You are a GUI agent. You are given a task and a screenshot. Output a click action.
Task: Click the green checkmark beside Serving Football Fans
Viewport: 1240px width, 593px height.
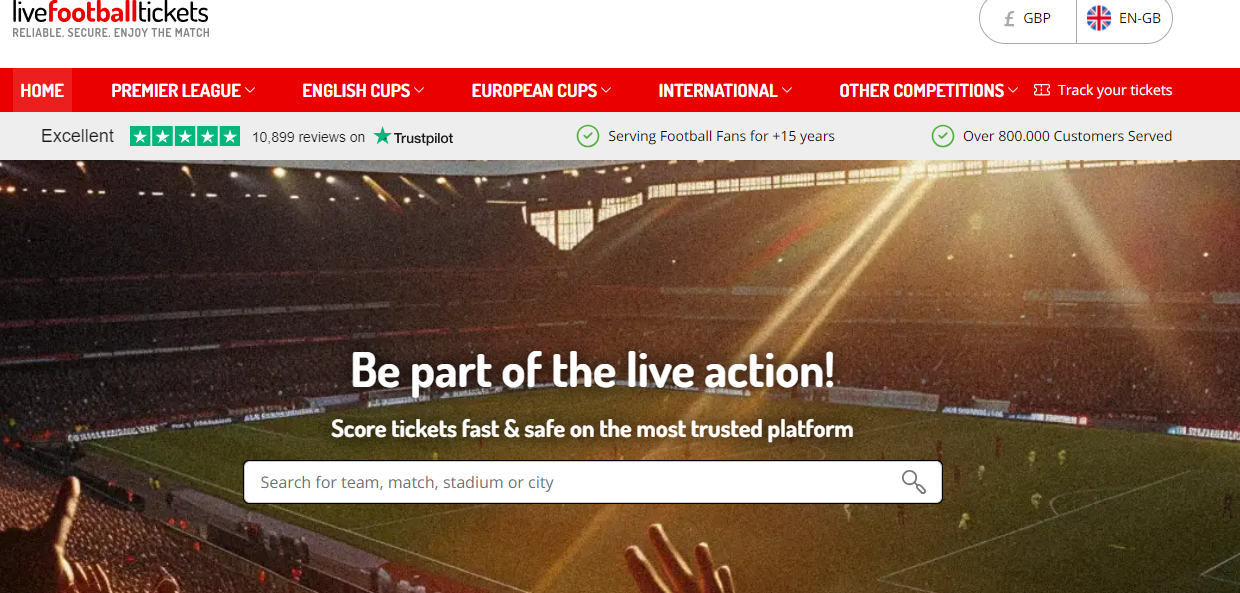click(x=588, y=136)
